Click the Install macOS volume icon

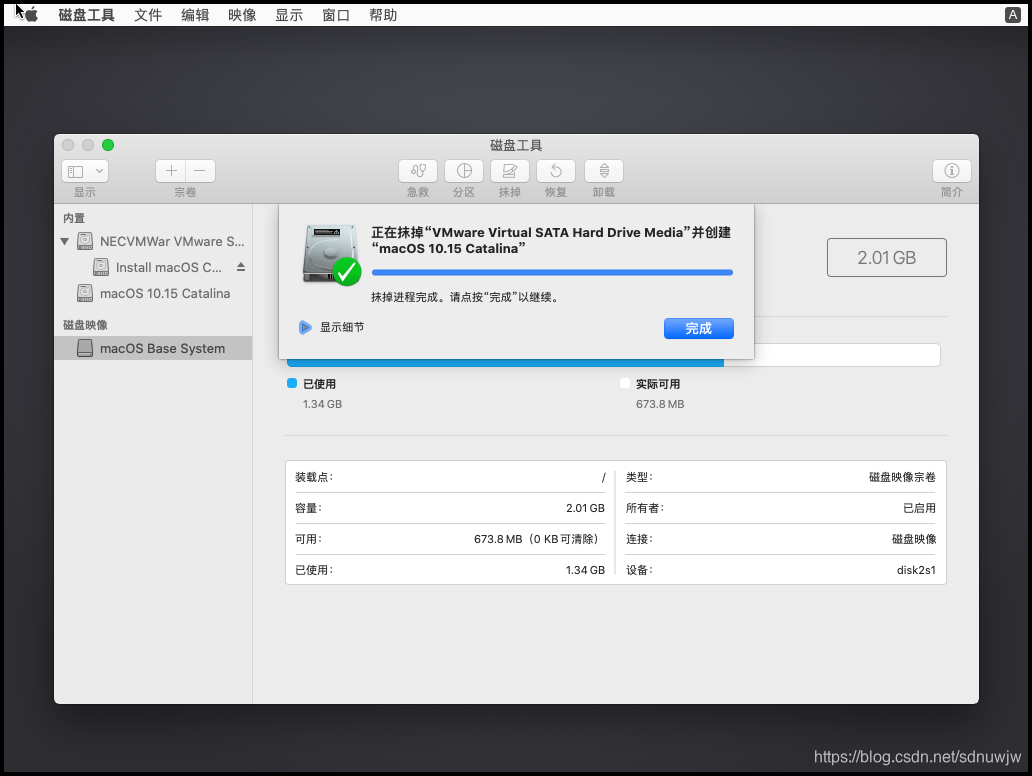(101, 267)
